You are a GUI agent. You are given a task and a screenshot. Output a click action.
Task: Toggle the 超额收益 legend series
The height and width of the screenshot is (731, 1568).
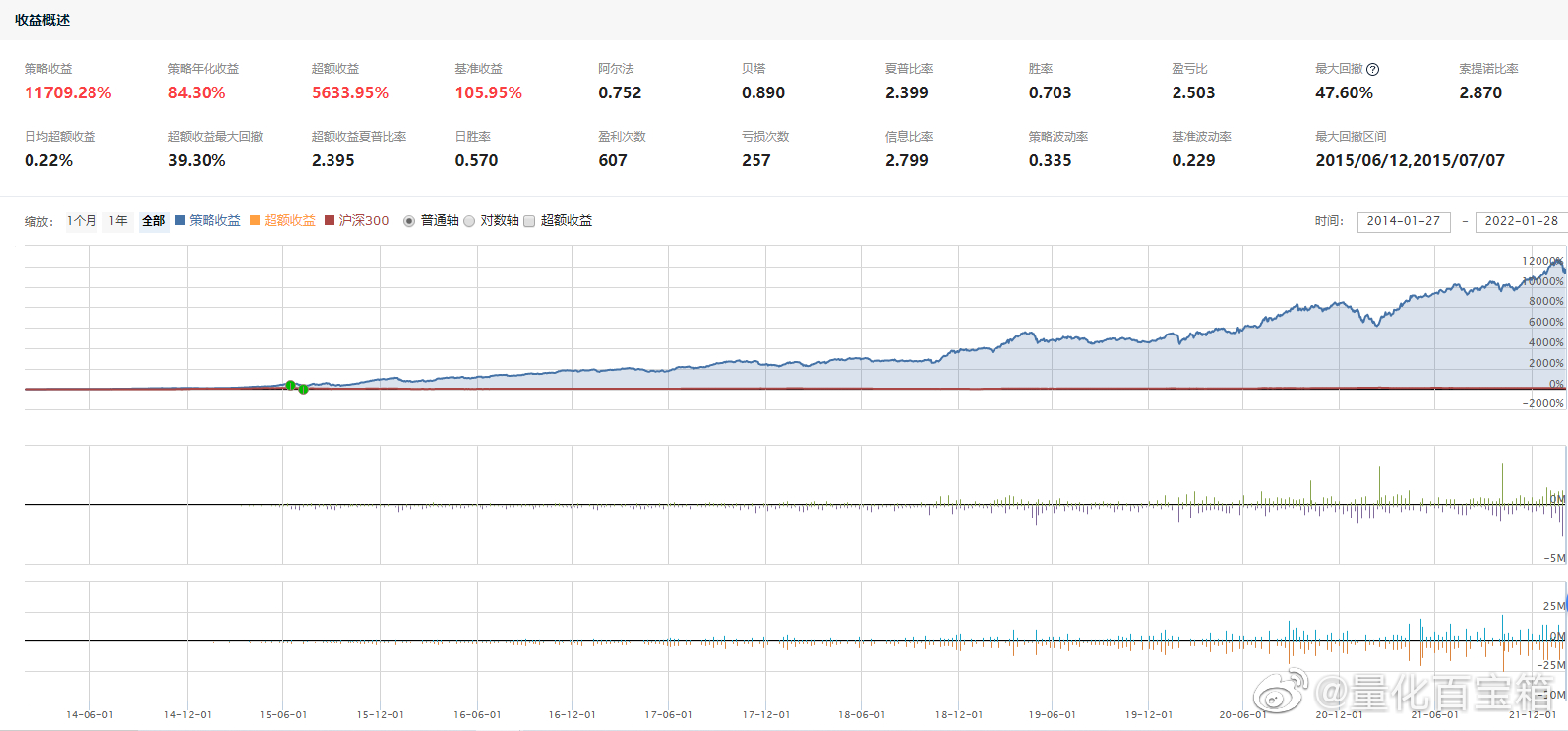(282, 221)
